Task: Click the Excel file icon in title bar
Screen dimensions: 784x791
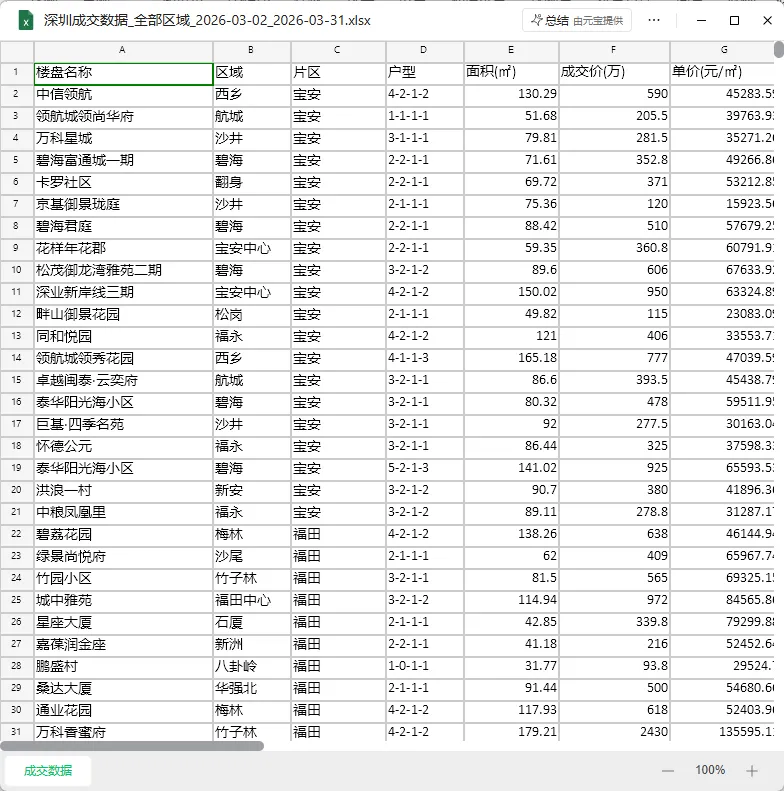Action: click(26, 21)
